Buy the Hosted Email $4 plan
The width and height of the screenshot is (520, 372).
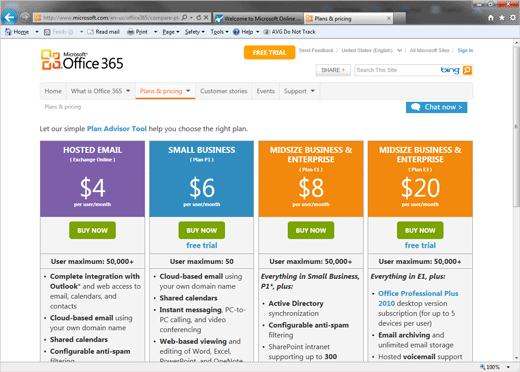click(92, 230)
